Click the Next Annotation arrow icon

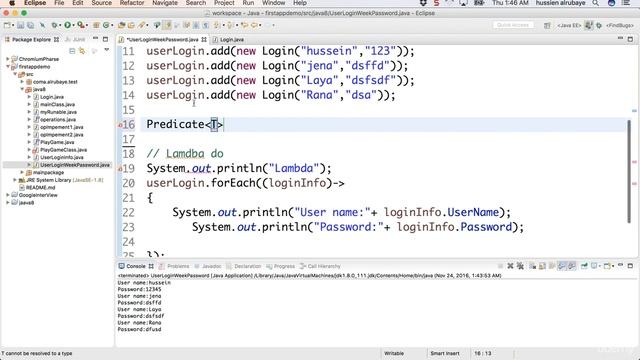pyautogui.click(x=217, y=25)
